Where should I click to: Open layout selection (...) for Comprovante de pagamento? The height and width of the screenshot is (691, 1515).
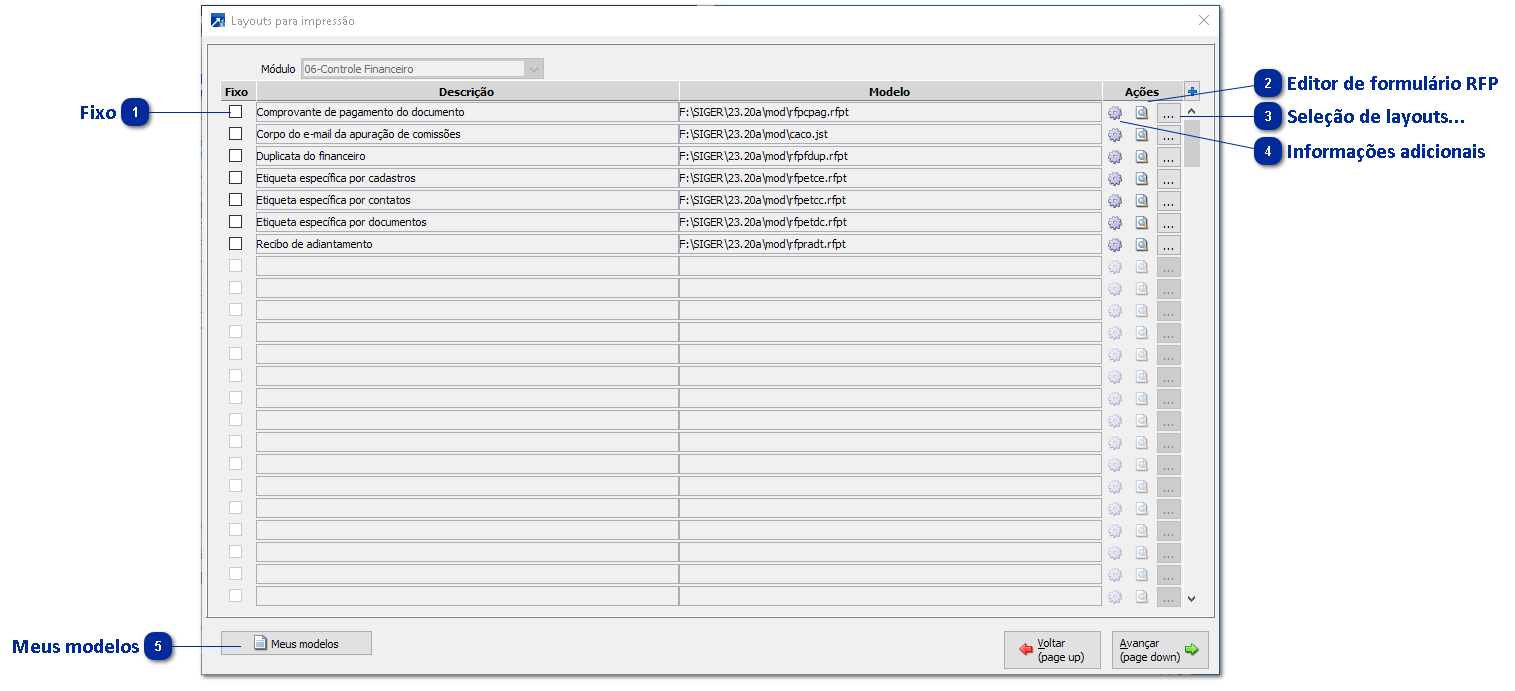[1168, 113]
